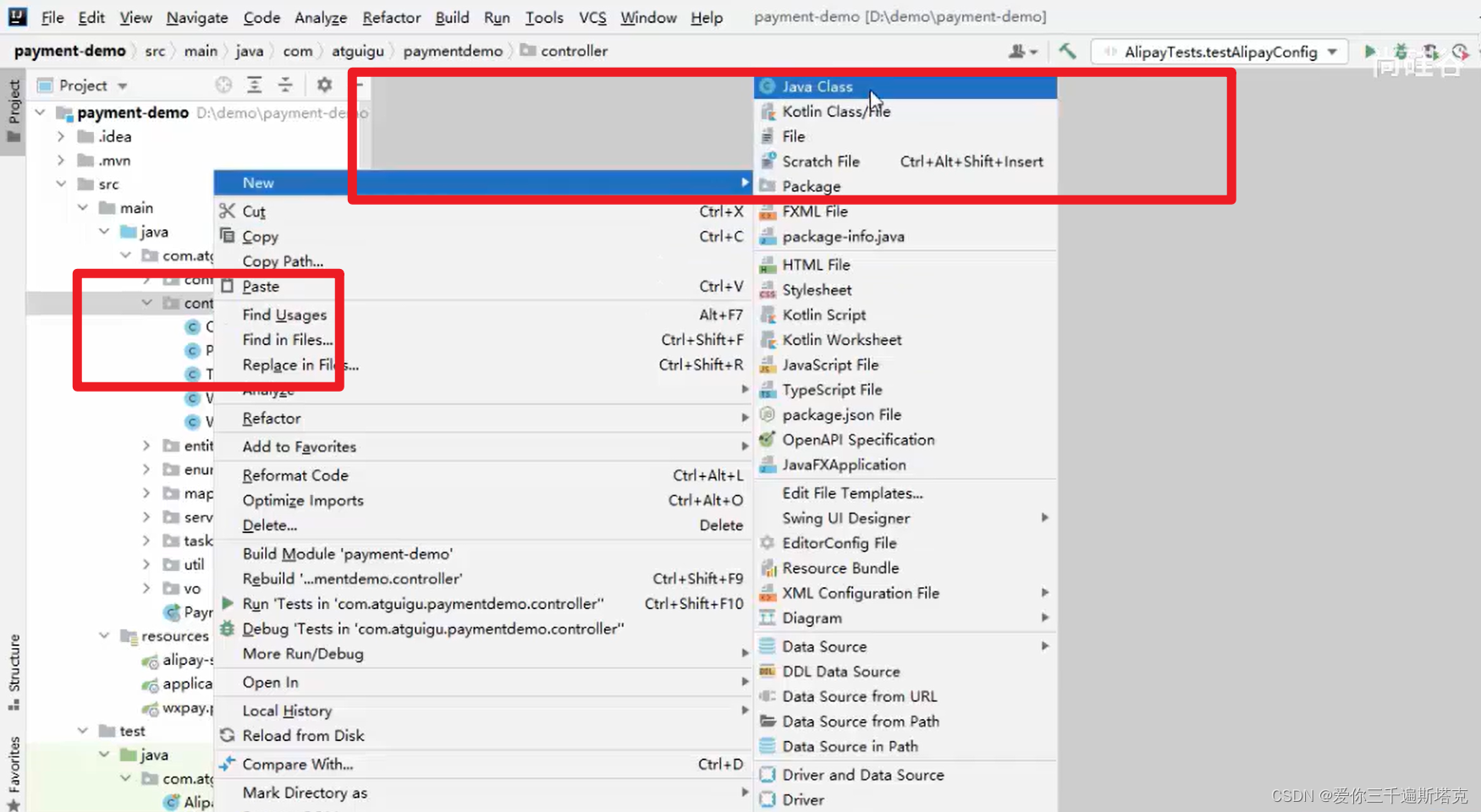The image size is (1481, 812).
Task: Open the Navigate menu
Action: click(x=196, y=17)
